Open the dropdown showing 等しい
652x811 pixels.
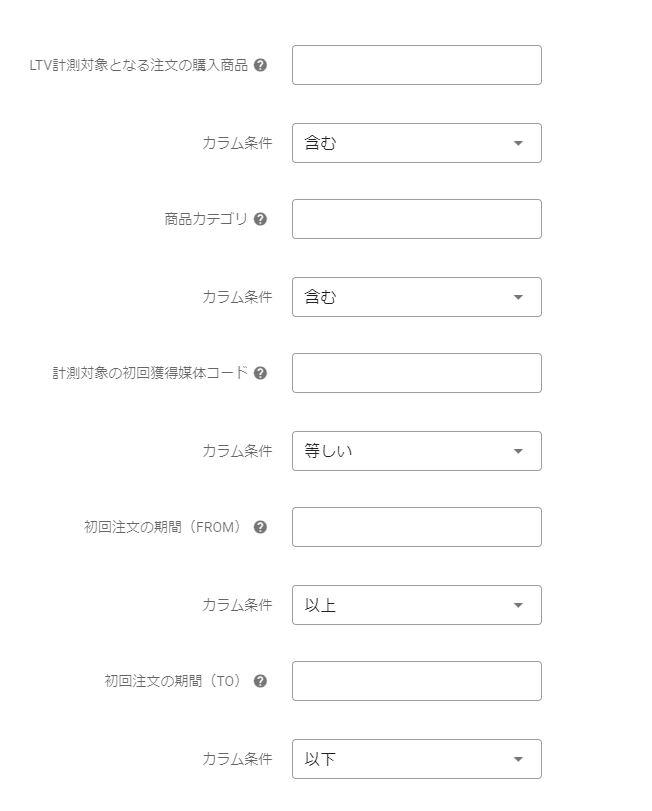[x=416, y=451]
